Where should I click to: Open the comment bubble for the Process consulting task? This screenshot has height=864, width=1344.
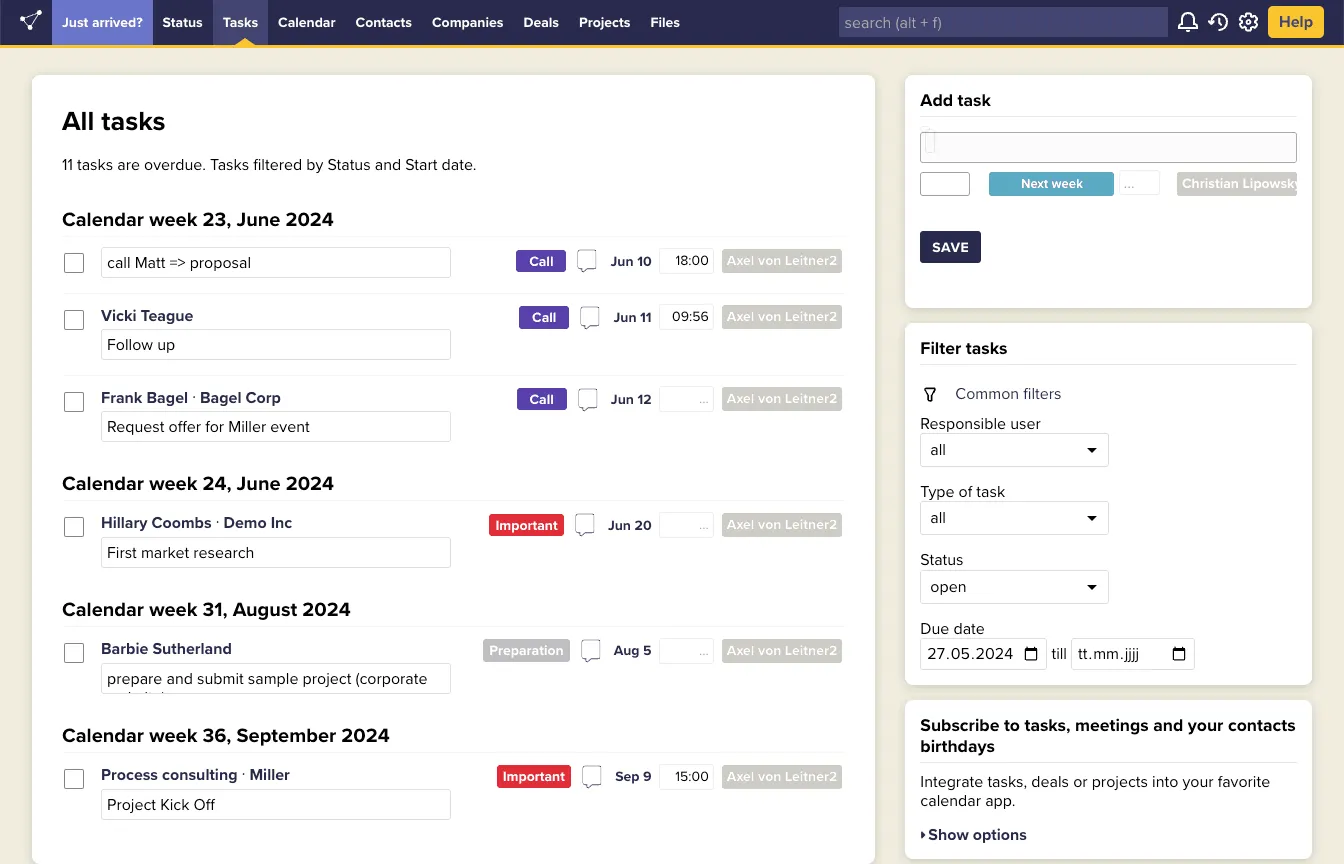(x=592, y=777)
